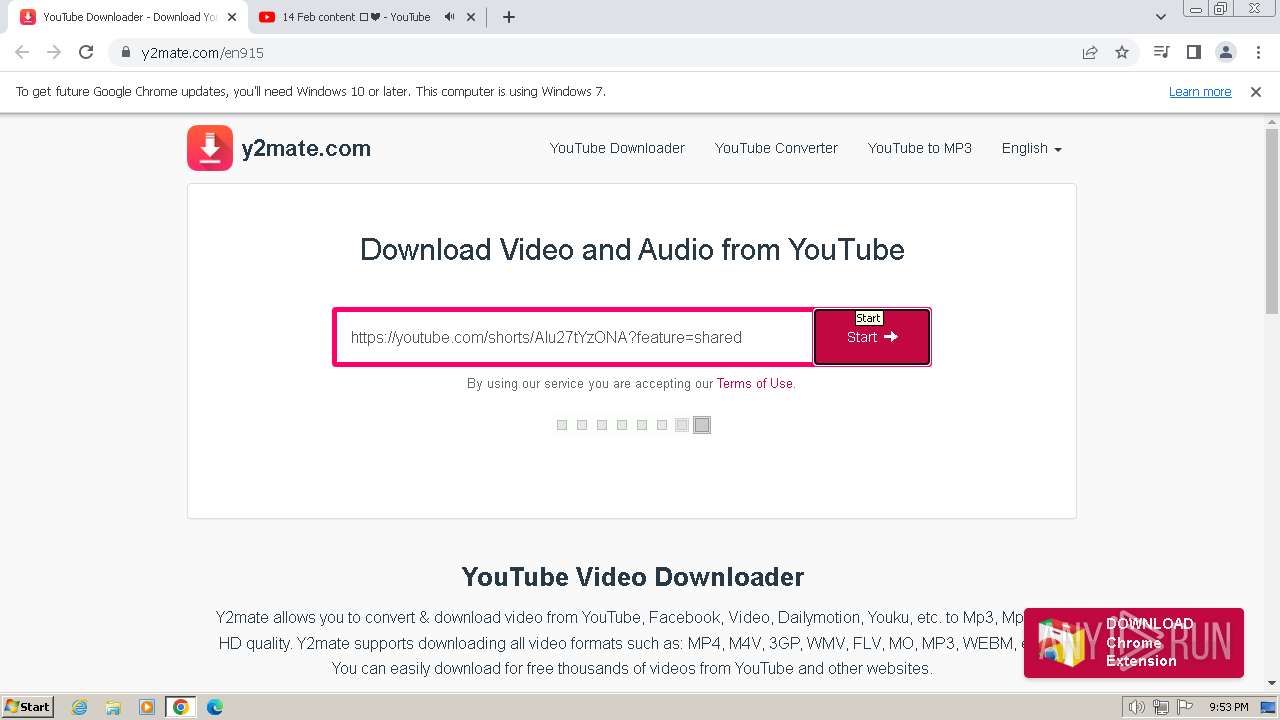Click the Download Chrome Extension banner
The image size is (1280, 720).
pos(1134,642)
